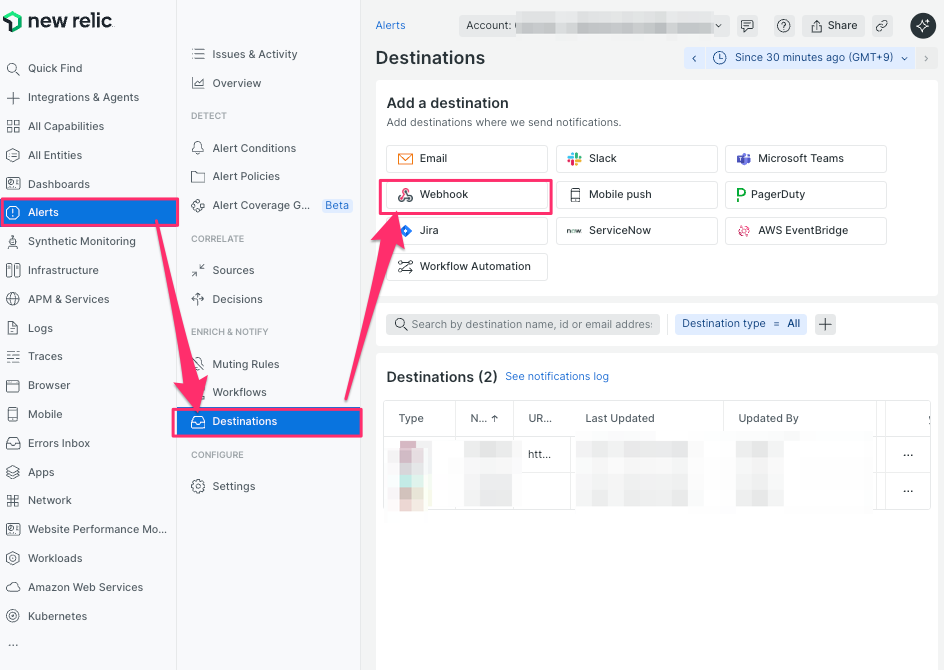Select Alert Conditions in the alerts menu

click(x=254, y=148)
